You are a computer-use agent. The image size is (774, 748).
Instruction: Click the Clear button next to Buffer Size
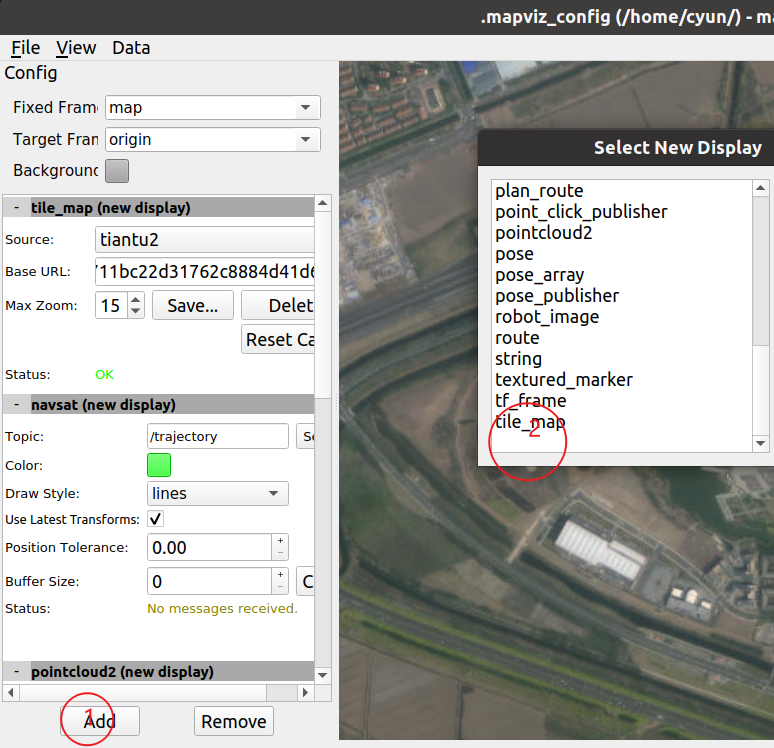tap(306, 582)
